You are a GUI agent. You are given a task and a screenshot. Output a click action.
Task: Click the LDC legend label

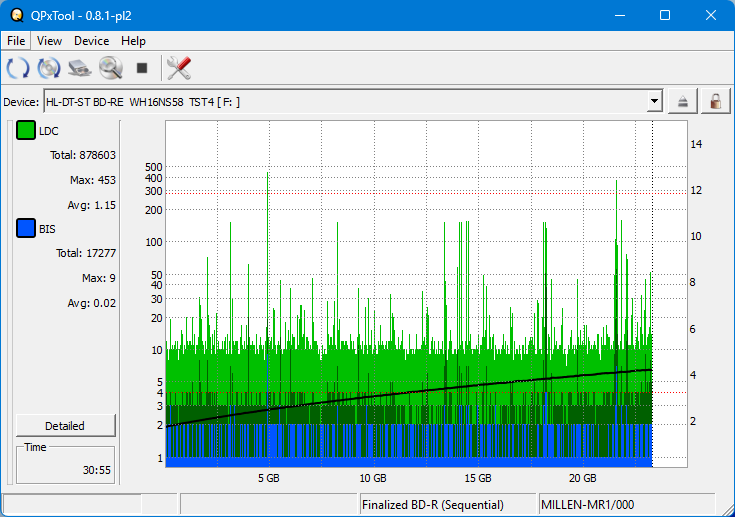pyautogui.click(x=48, y=131)
